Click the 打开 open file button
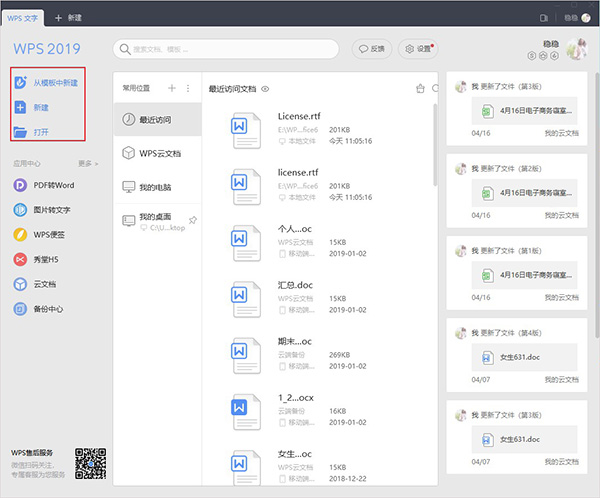Viewport: 600px width, 498px height. (x=40, y=132)
